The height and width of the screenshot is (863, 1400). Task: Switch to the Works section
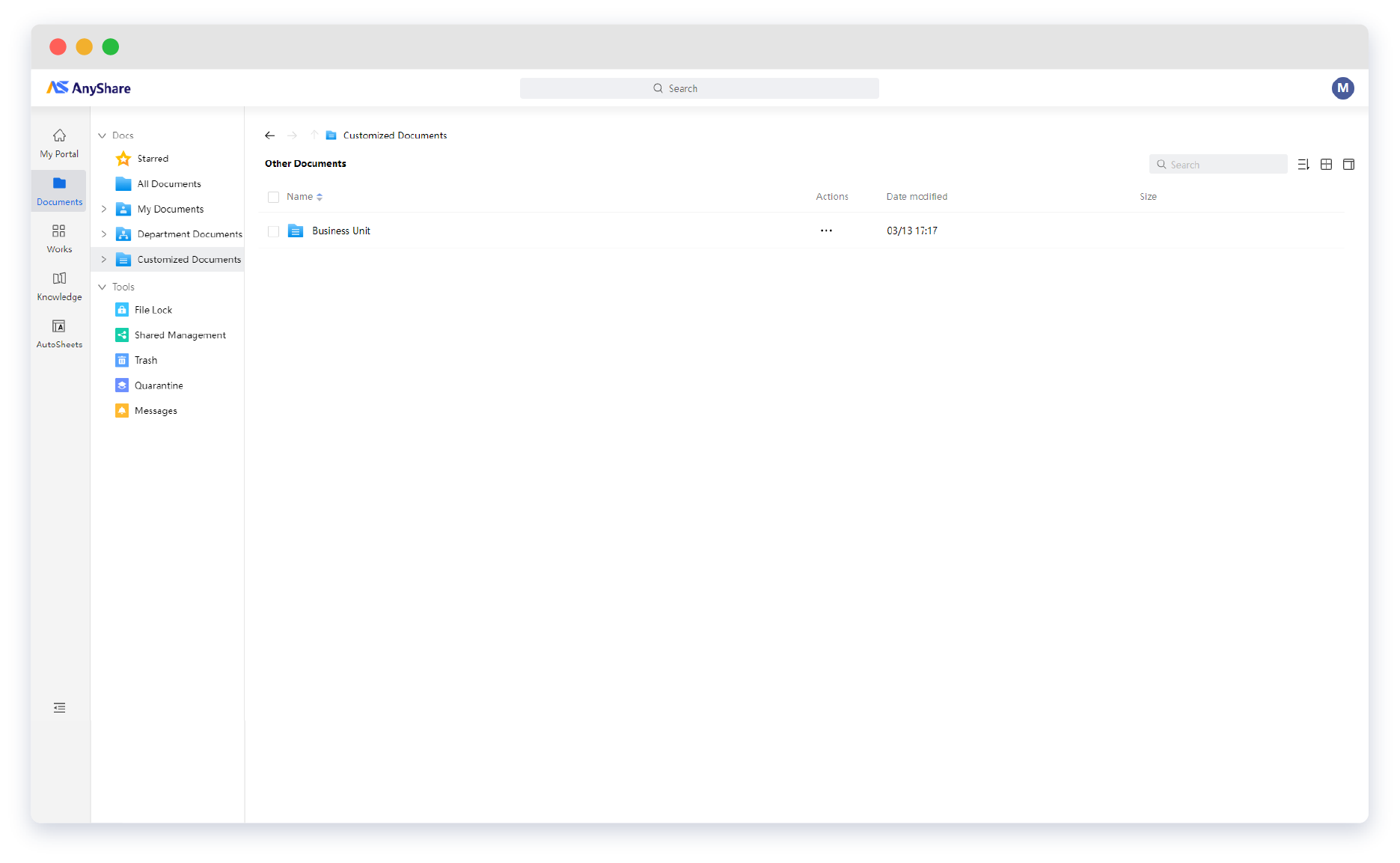[x=59, y=238]
